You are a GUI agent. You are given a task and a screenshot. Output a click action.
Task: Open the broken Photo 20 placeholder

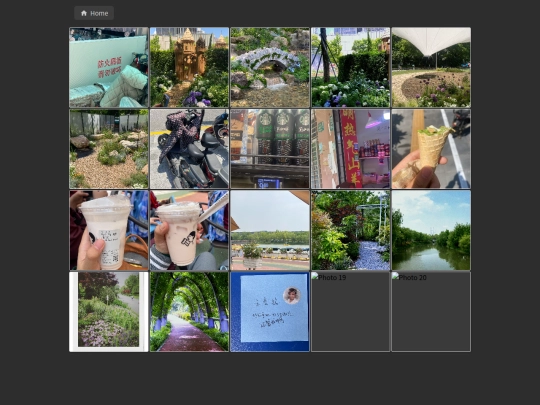pos(431,312)
